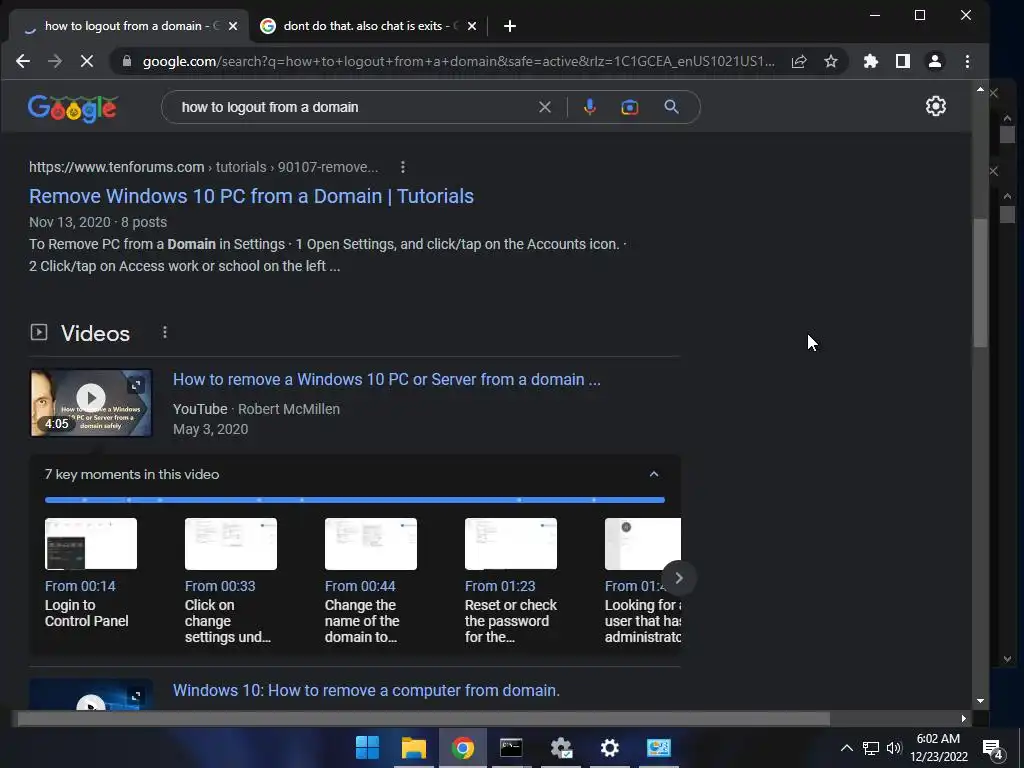
Task: Bookmark this page with star icon
Action: (x=831, y=61)
